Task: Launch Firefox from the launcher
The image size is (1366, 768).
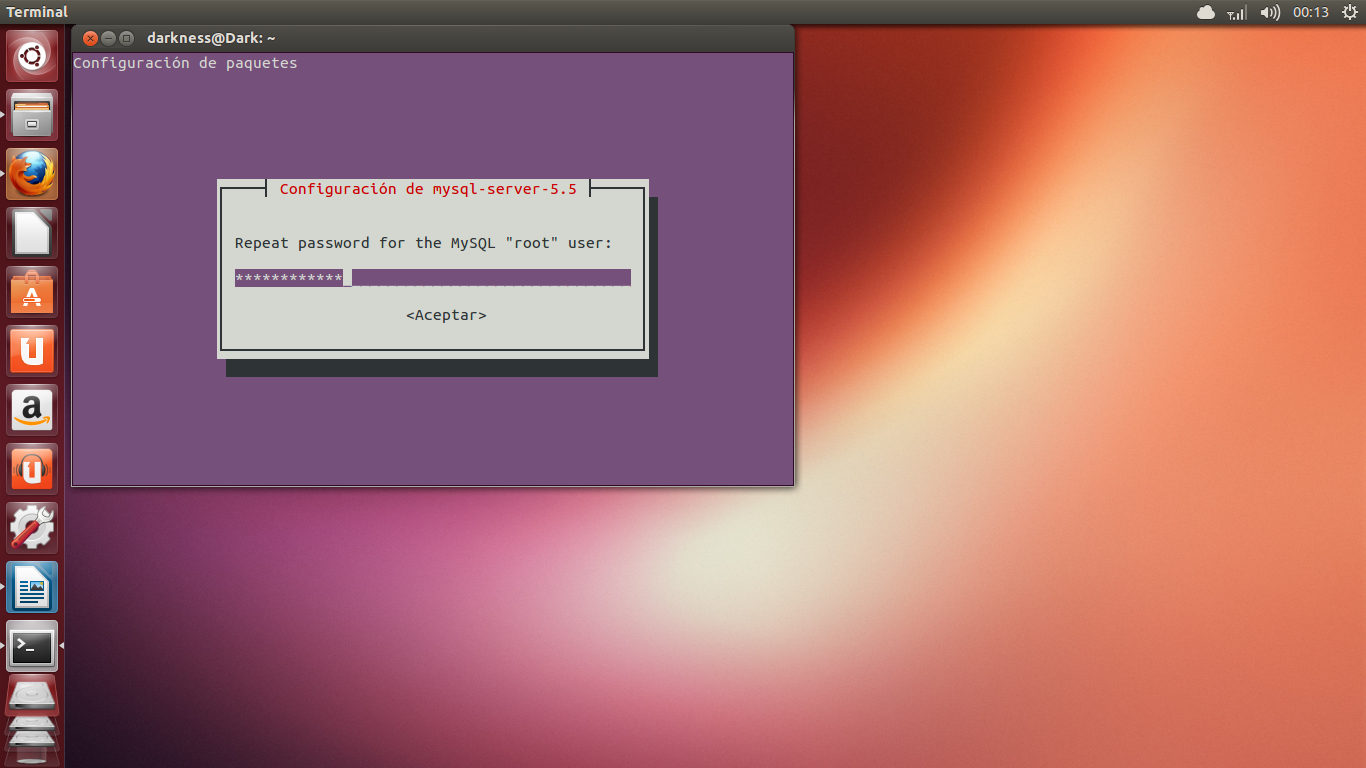Action: [x=31, y=173]
